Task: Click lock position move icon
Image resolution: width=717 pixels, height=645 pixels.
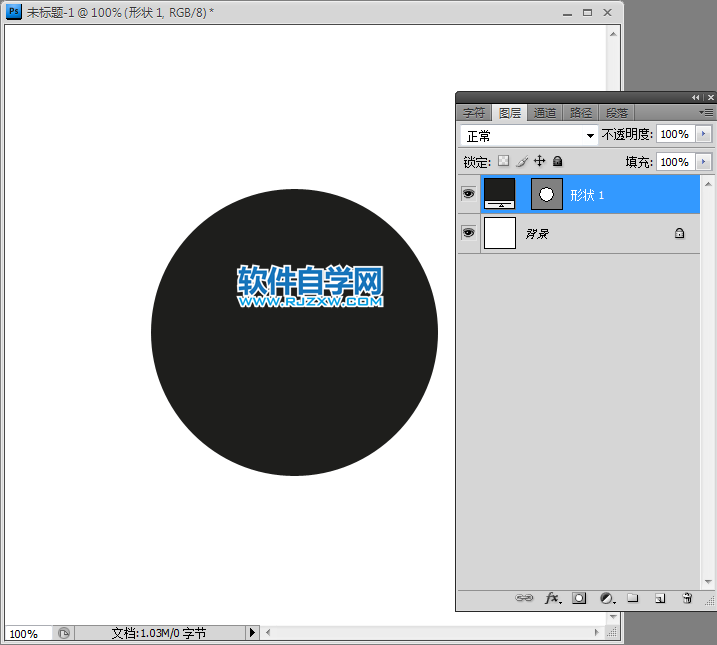Action: pos(539,161)
